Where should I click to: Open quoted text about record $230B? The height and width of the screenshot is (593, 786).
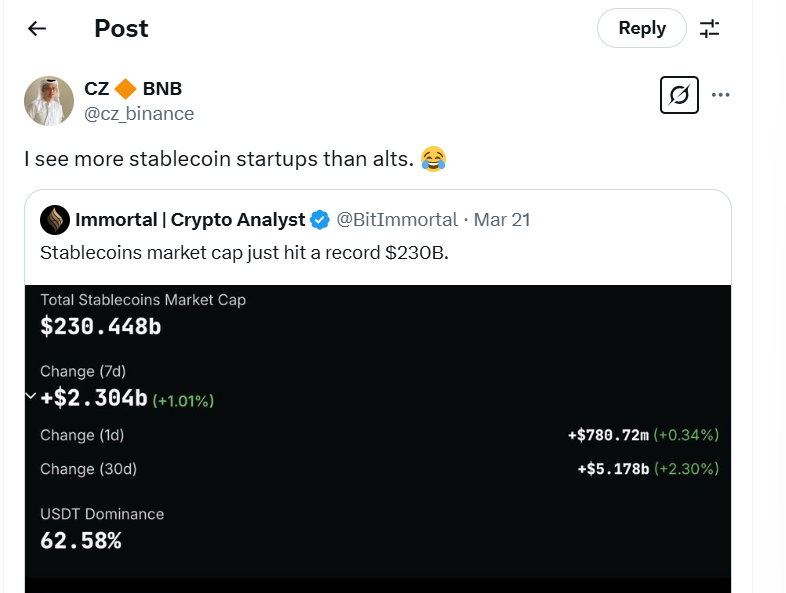pyautogui.click(x=244, y=252)
